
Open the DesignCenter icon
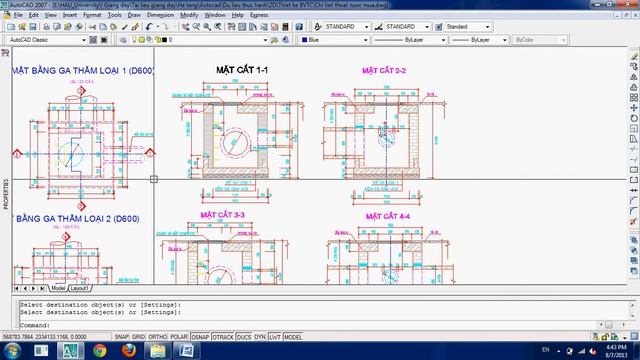point(242,27)
